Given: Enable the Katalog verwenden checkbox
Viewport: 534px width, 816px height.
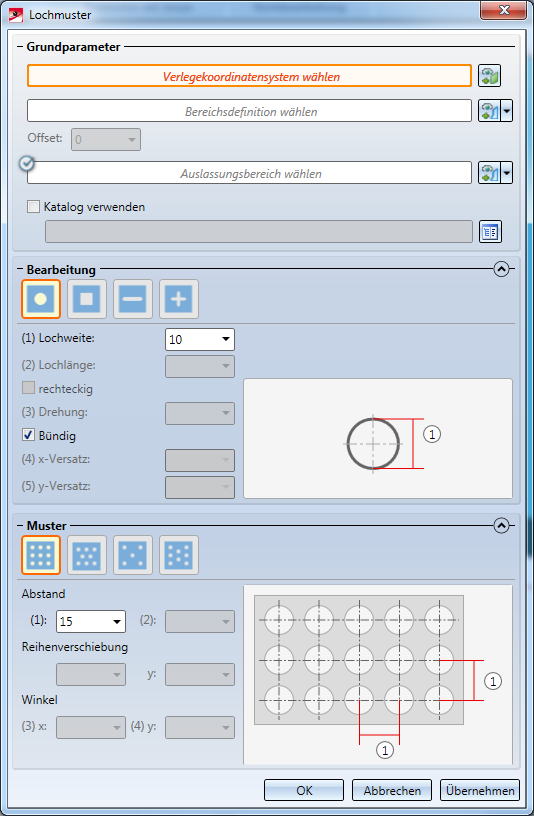Looking at the screenshot, I should [33, 207].
